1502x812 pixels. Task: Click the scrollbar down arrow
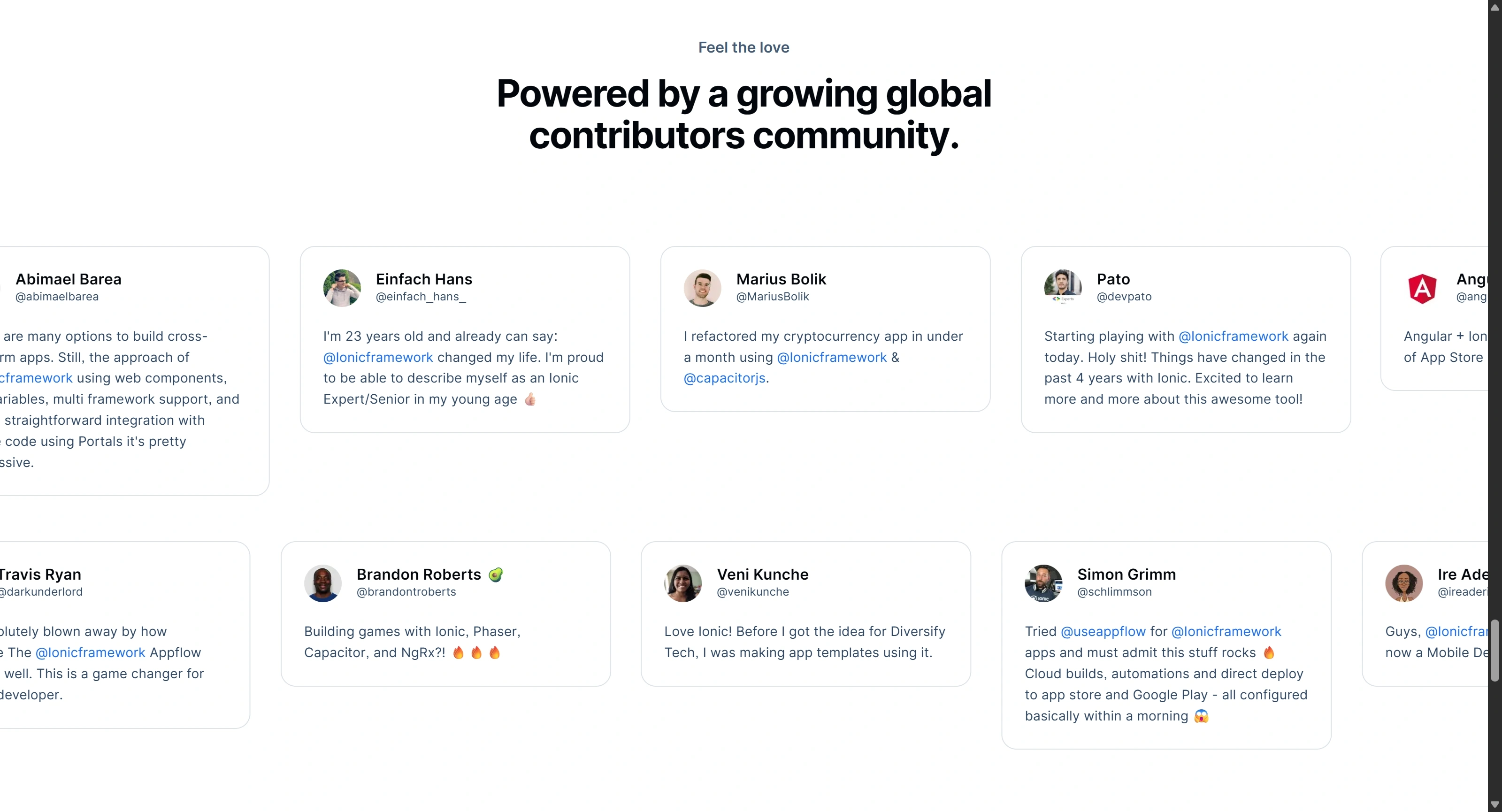click(1494, 805)
